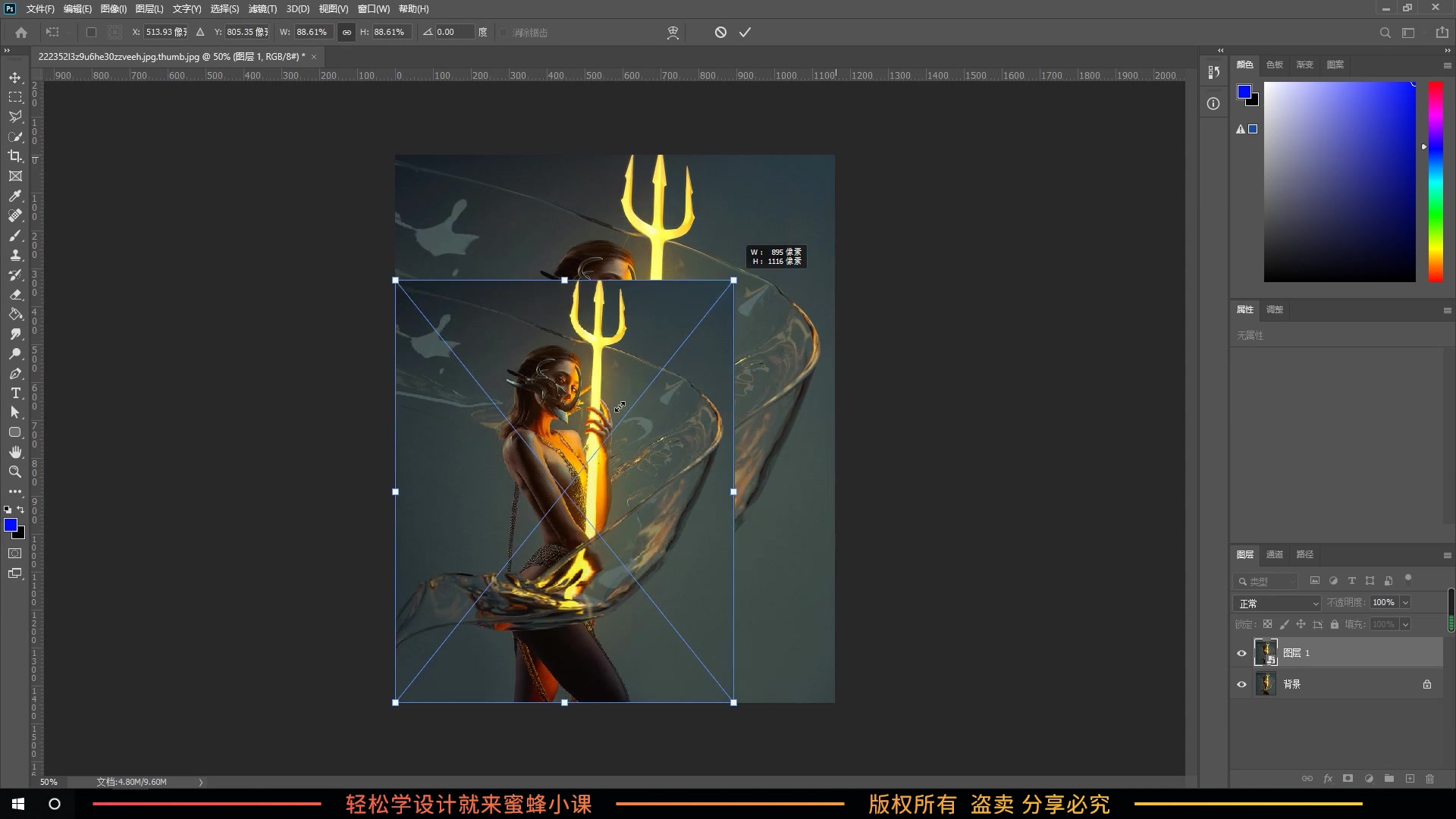Select the Move tool
The height and width of the screenshot is (819, 1456).
click(x=15, y=78)
